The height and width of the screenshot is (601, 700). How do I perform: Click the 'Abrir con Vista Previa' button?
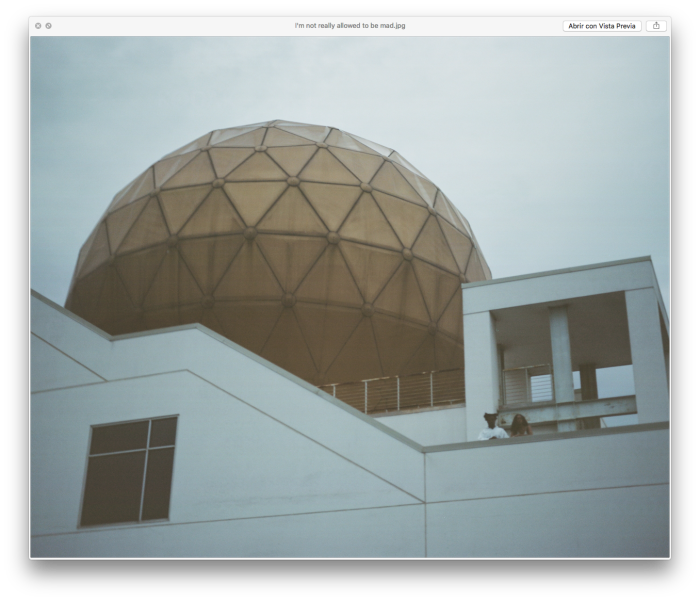[x=602, y=26]
